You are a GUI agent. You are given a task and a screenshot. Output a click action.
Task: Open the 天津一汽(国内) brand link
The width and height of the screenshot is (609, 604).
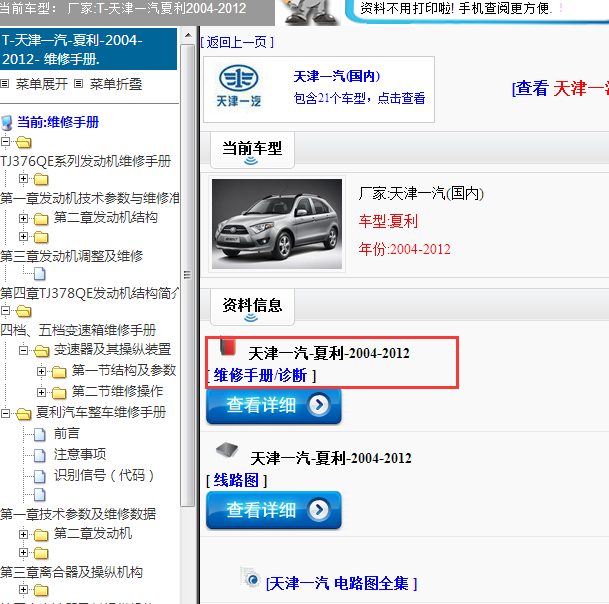tap(337, 76)
